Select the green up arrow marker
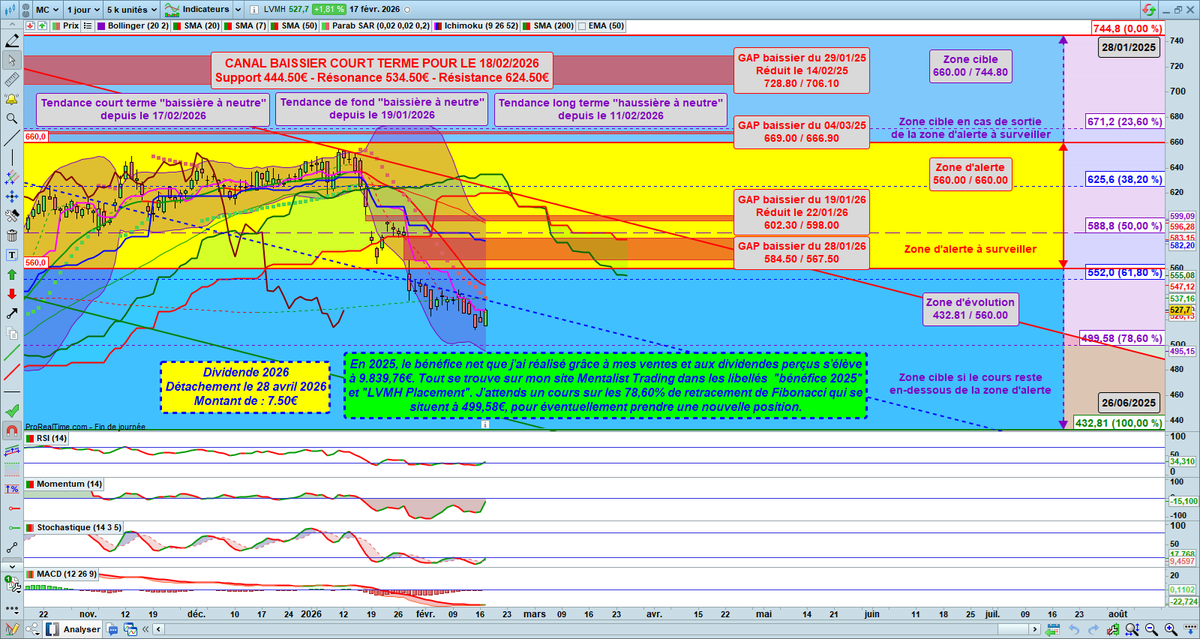Viewport: 1200px width, 639px height. click(x=12, y=274)
